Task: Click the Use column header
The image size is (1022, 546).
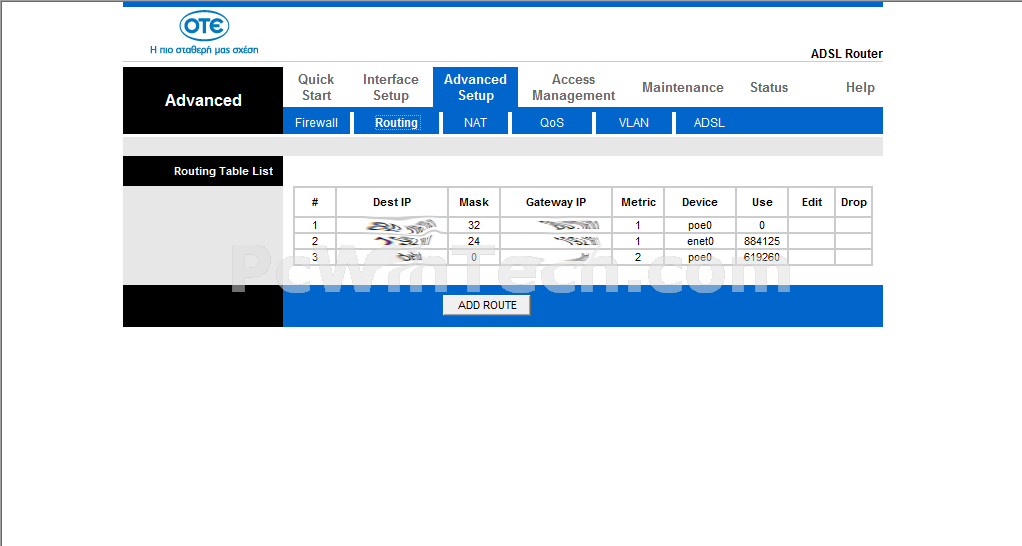Action: point(762,202)
